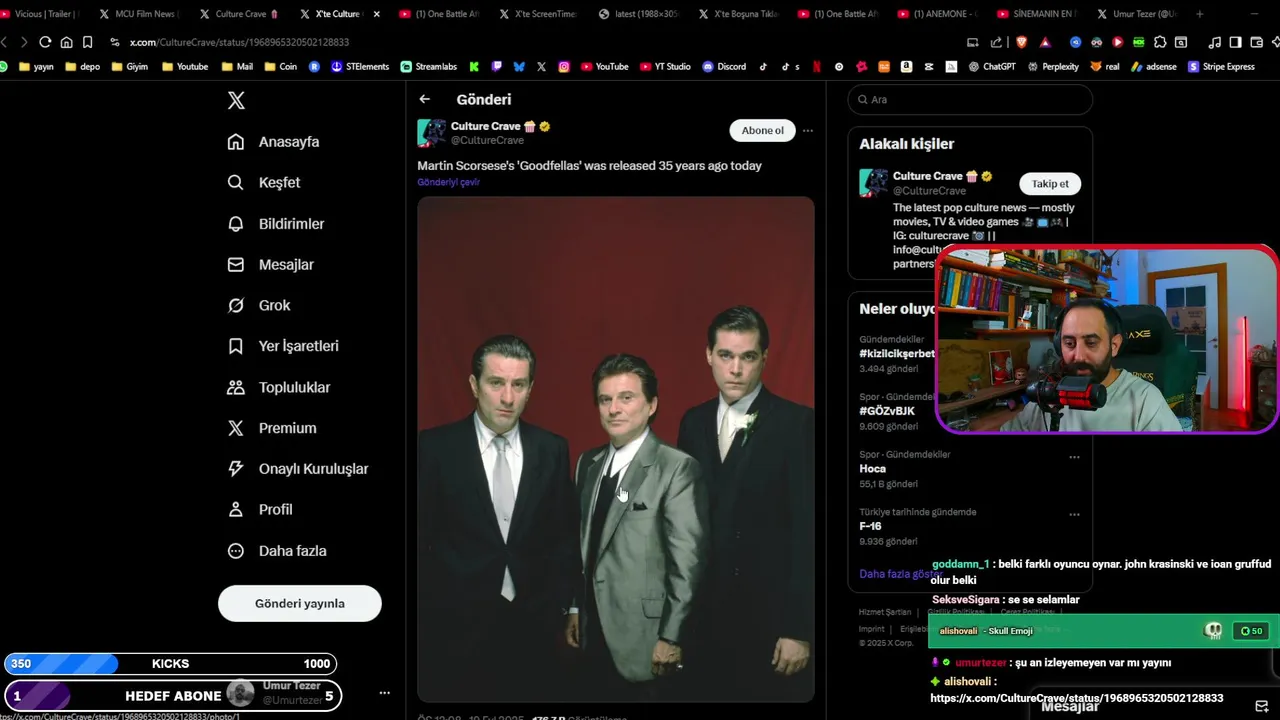Close the active X'te Culture tab

376,14
